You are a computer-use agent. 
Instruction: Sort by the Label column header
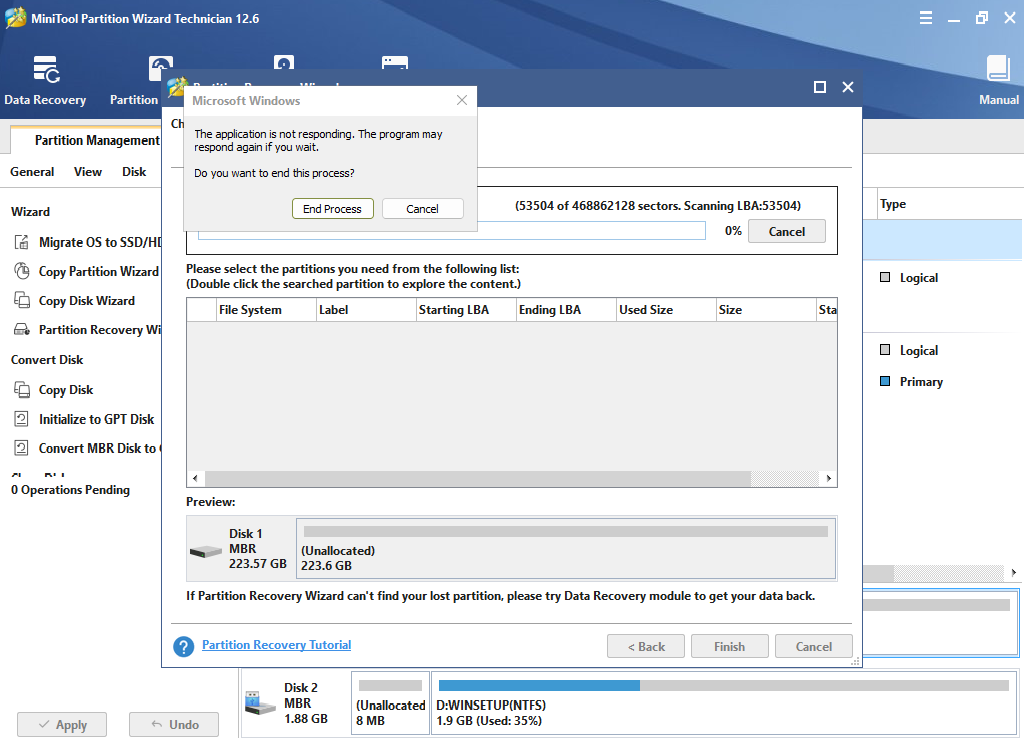coord(366,310)
